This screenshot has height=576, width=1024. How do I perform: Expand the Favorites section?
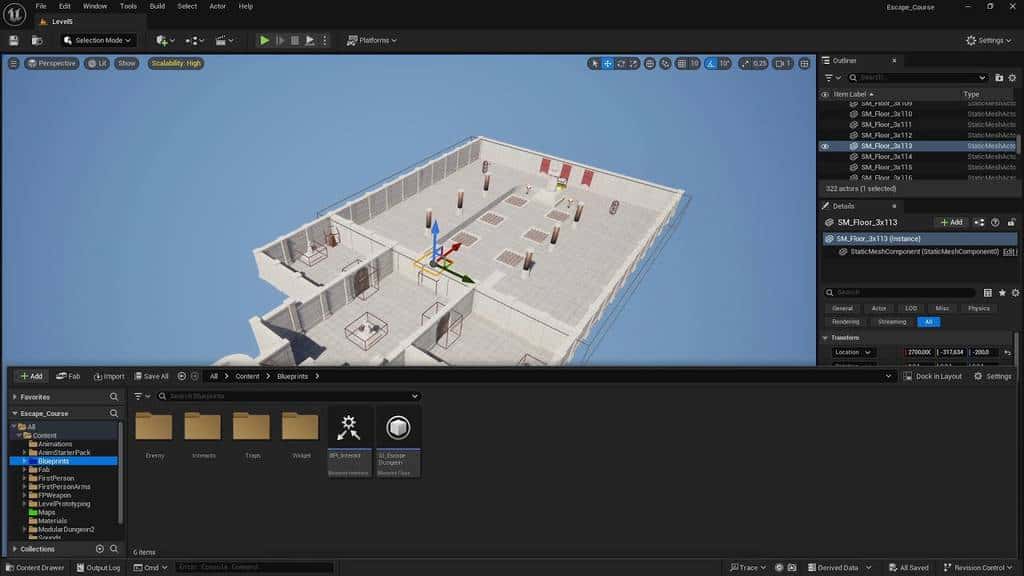pos(15,397)
